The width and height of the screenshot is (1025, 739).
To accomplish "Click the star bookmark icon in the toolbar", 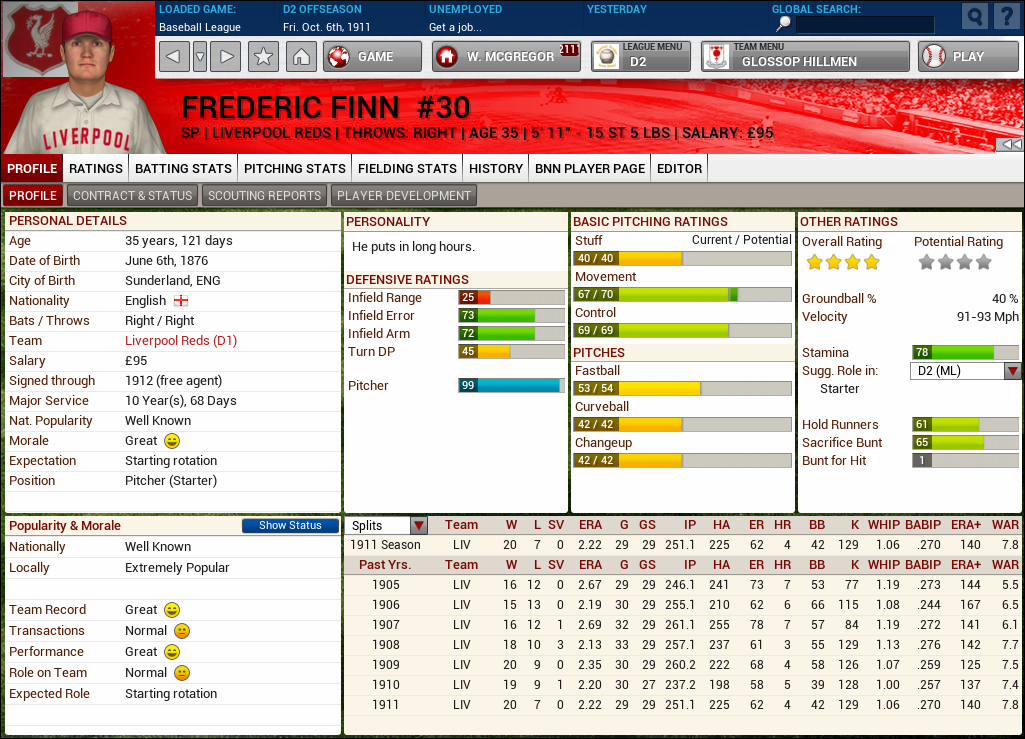I will click(x=262, y=56).
